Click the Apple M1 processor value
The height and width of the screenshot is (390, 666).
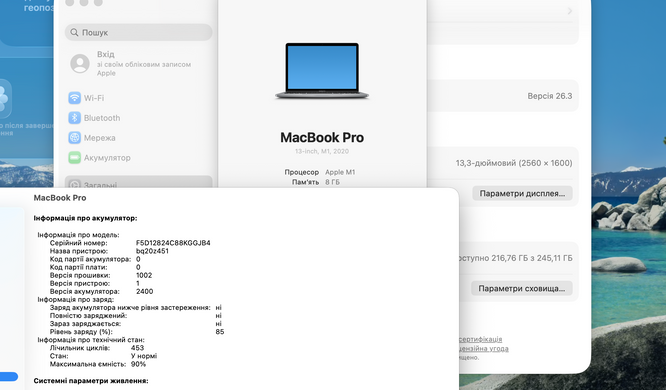(x=340, y=172)
